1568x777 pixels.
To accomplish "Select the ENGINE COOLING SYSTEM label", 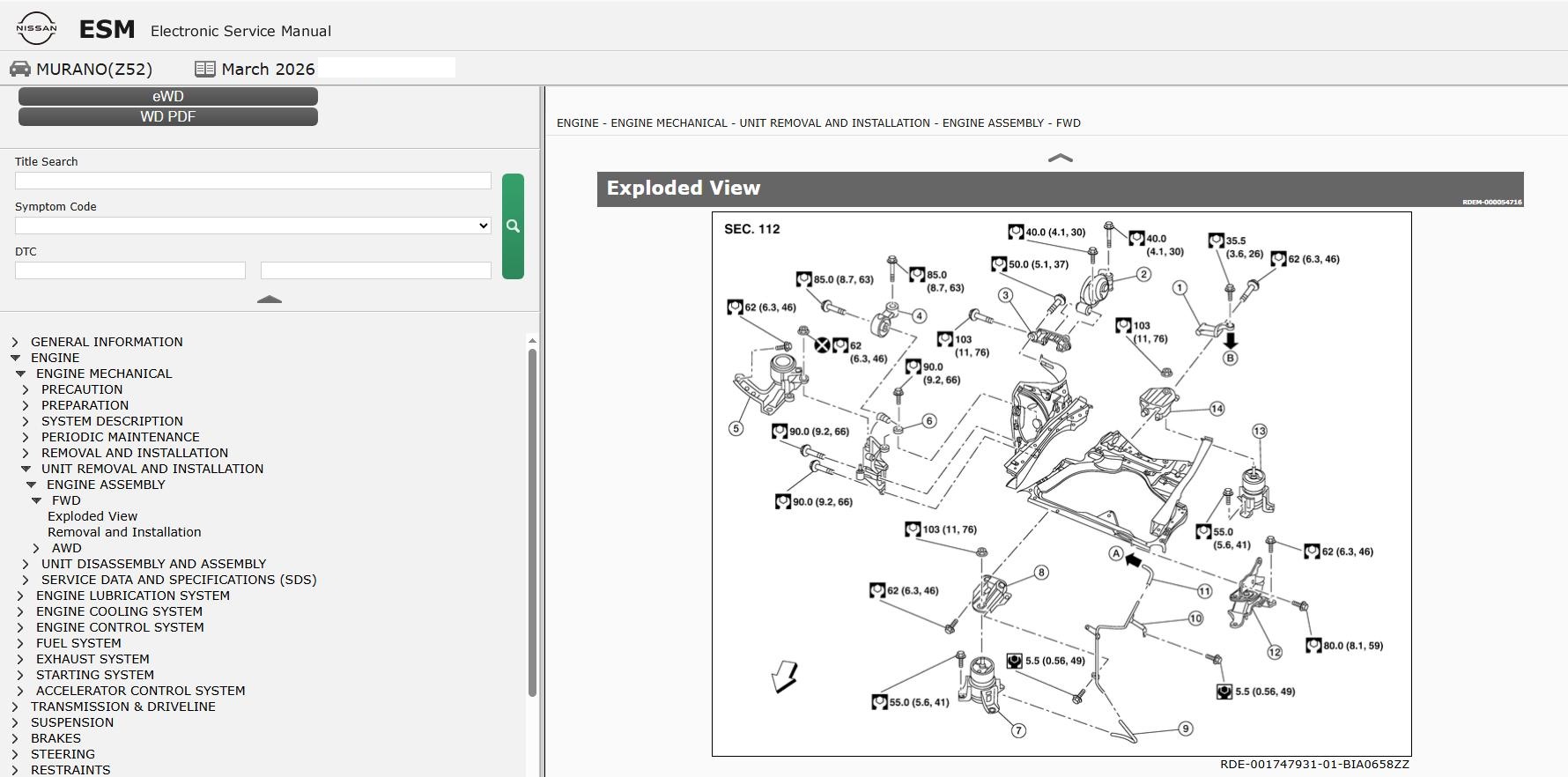I will [119, 611].
